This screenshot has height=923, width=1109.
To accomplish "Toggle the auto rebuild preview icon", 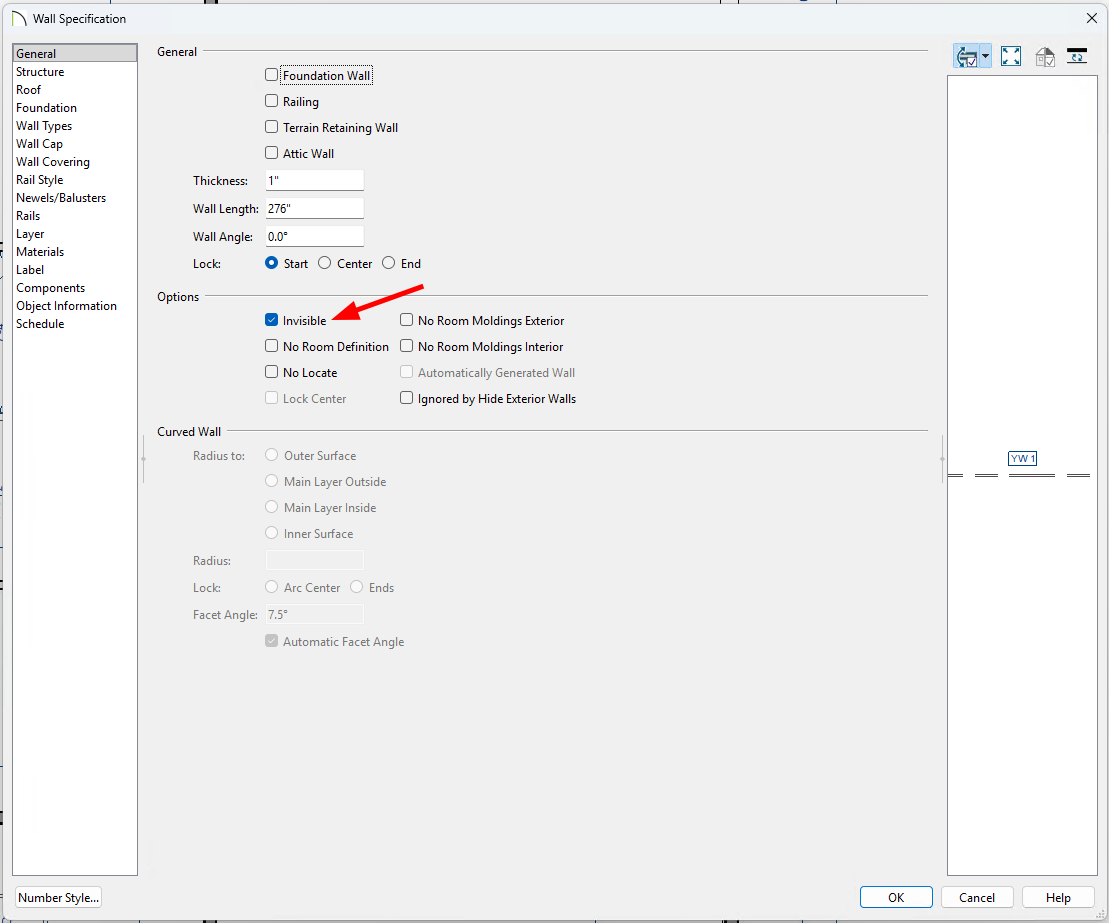I will (x=966, y=57).
